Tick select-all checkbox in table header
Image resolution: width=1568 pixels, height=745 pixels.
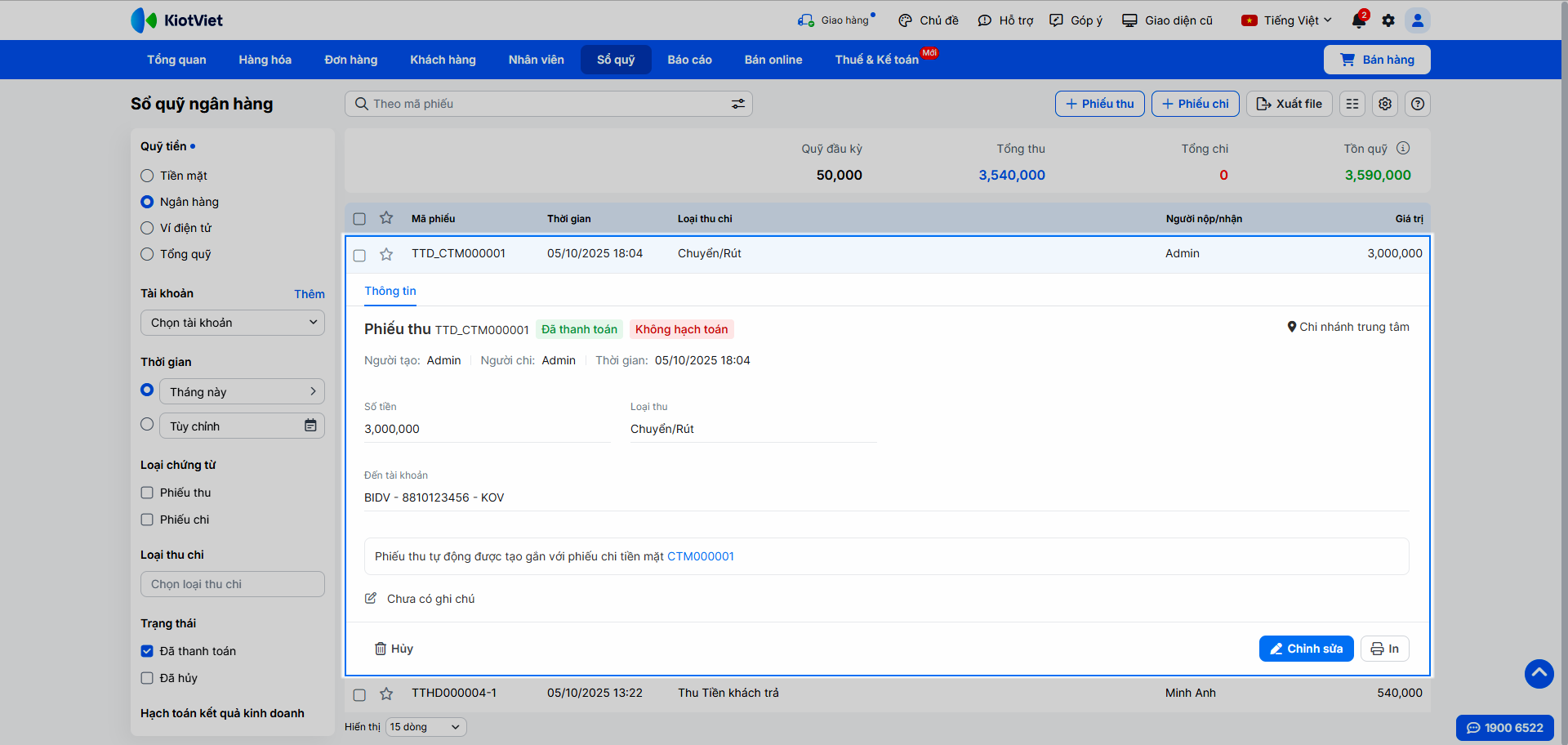click(x=359, y=219)
